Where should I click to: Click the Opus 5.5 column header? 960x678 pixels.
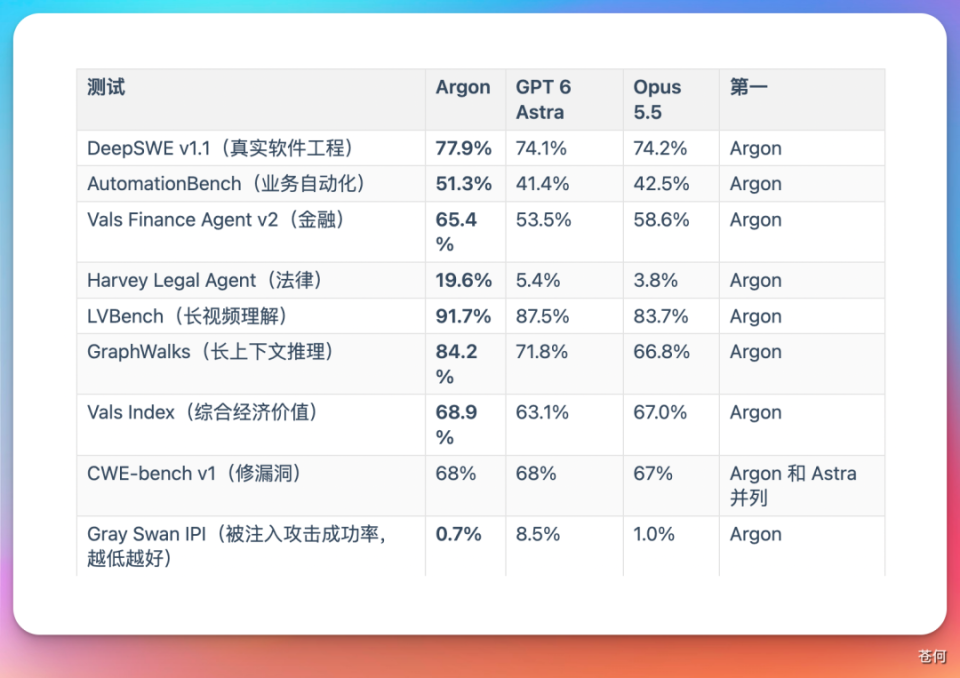(x=657, y=99)
